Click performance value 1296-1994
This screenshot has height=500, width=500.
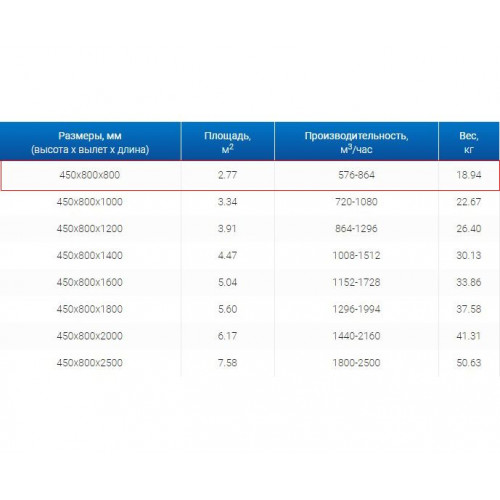pos(356,309)
